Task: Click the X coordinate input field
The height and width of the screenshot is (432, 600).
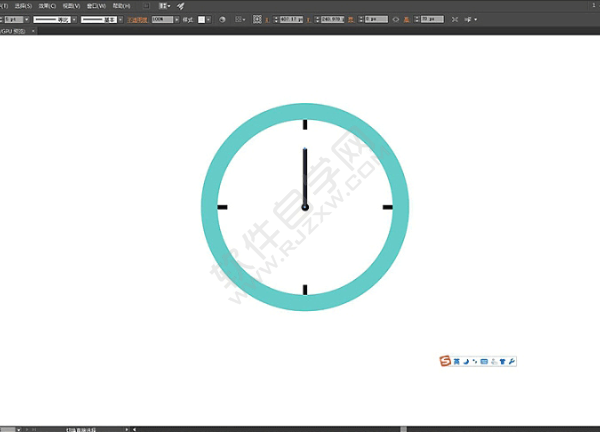Action: click(x=291, y=19)
